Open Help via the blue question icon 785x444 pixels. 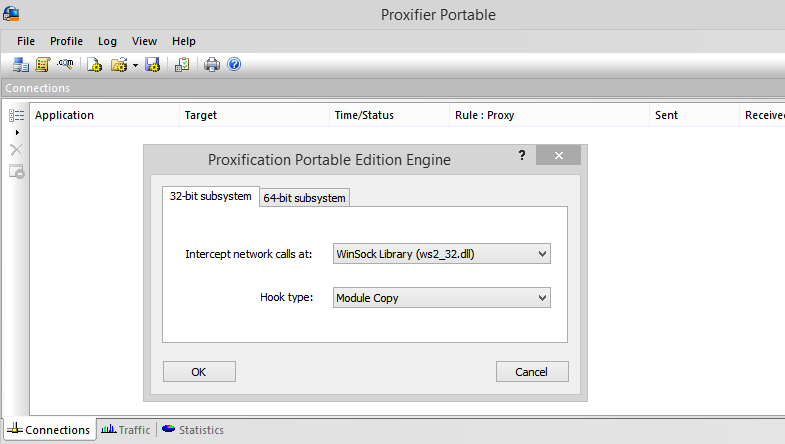pos(234,64)
